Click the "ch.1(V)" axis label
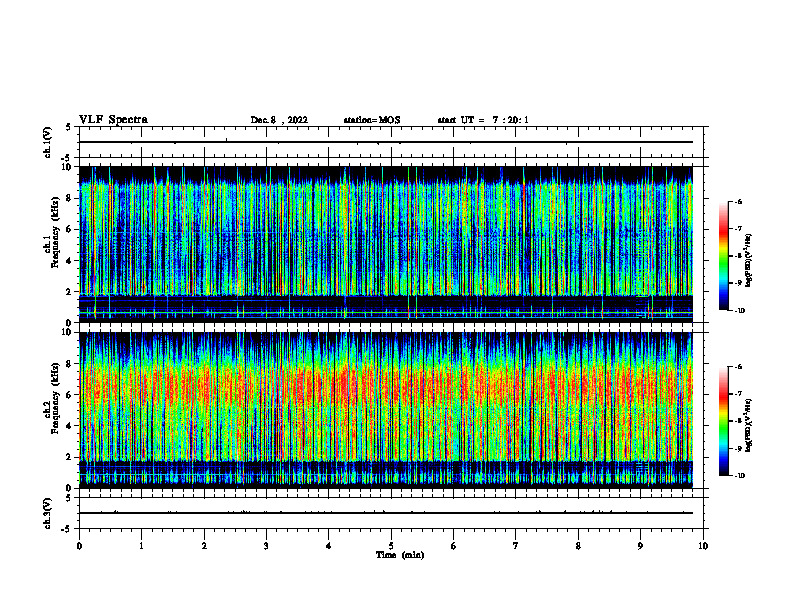The width and height of the screenshot is (792, 612). [x=48, y=142]
